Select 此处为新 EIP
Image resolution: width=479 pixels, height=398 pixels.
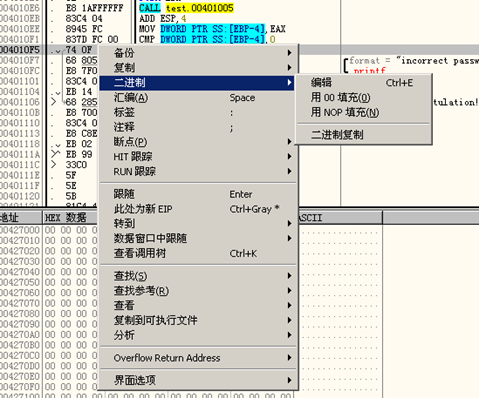[x=197, y=209]
